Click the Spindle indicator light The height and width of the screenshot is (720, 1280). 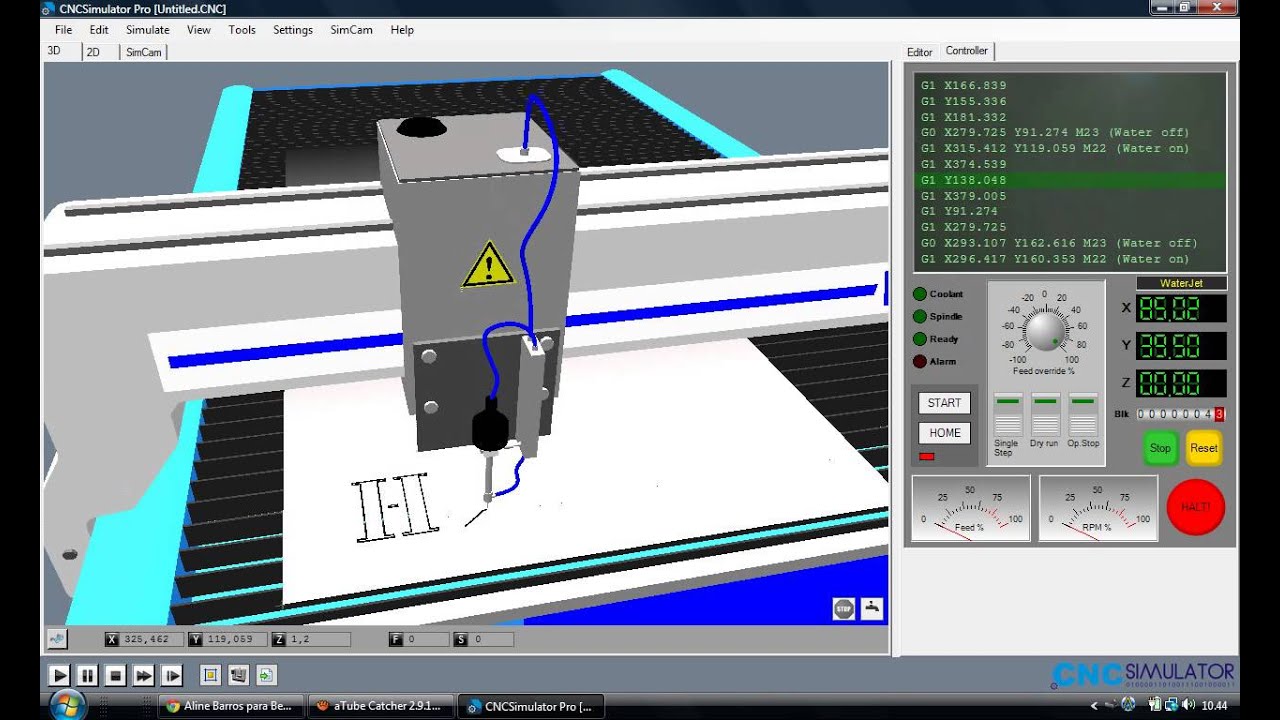920,316
